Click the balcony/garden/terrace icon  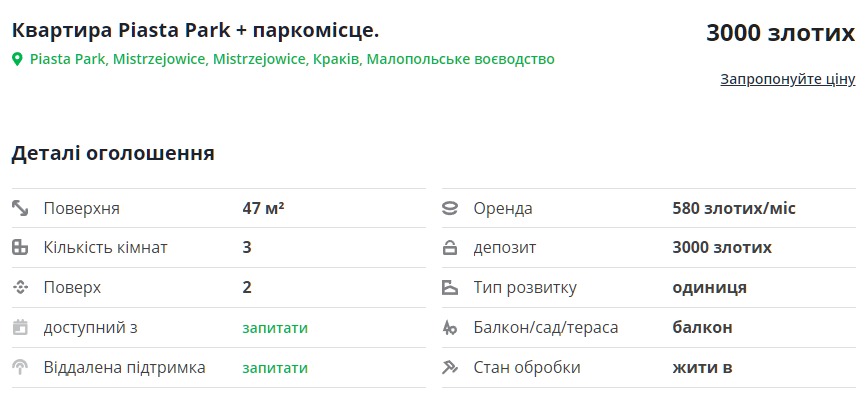tap(450, 327)
